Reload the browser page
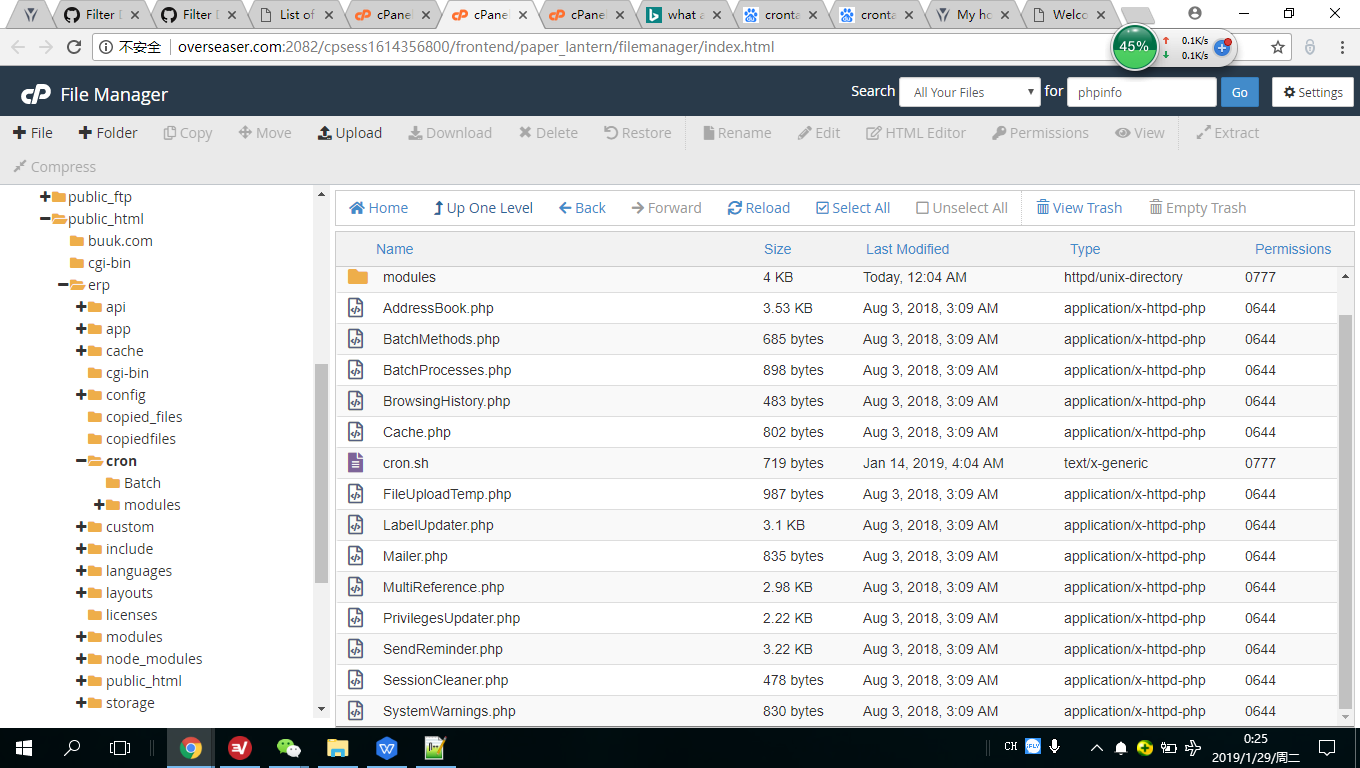1360x768 pixels. coord(73,47)
